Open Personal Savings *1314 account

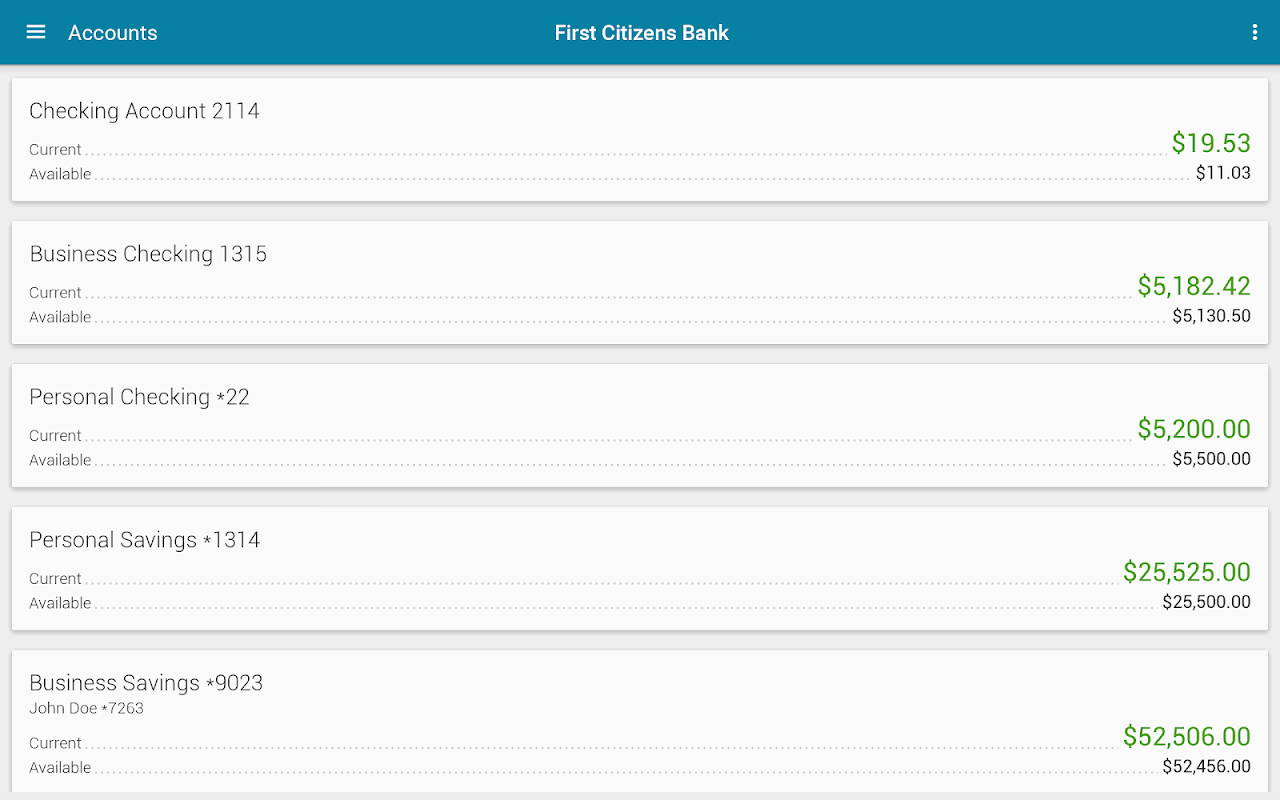click(144, 540)
